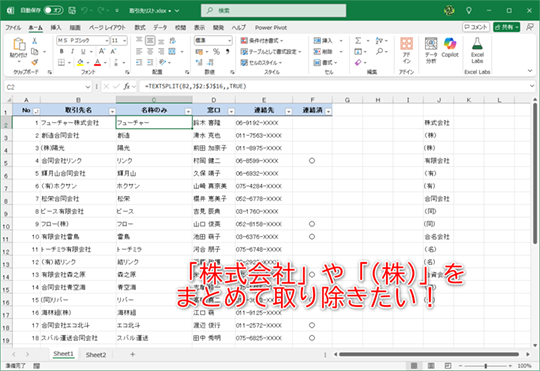Click the horizontal scrollbar
540x371 pixels.
428,354
